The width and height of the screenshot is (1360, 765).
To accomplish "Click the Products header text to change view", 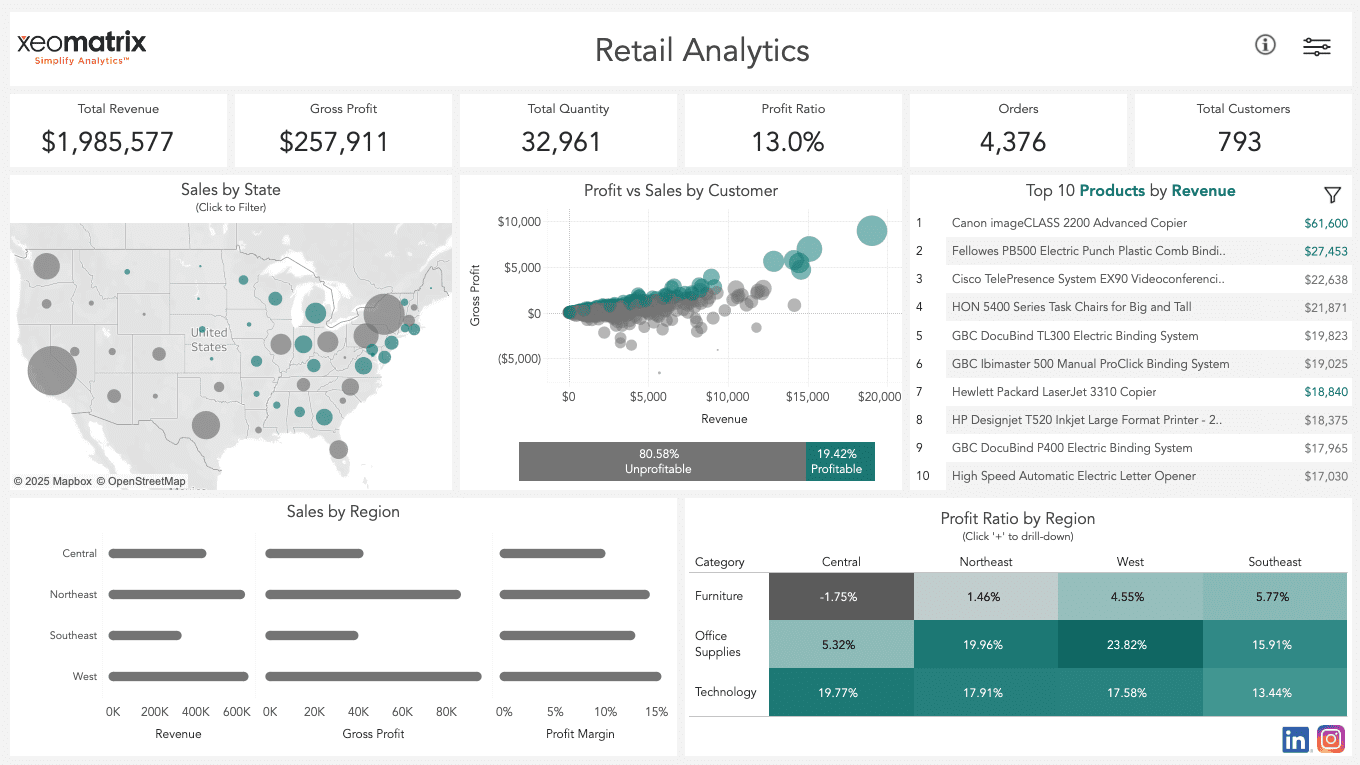I will point(1113,191).
